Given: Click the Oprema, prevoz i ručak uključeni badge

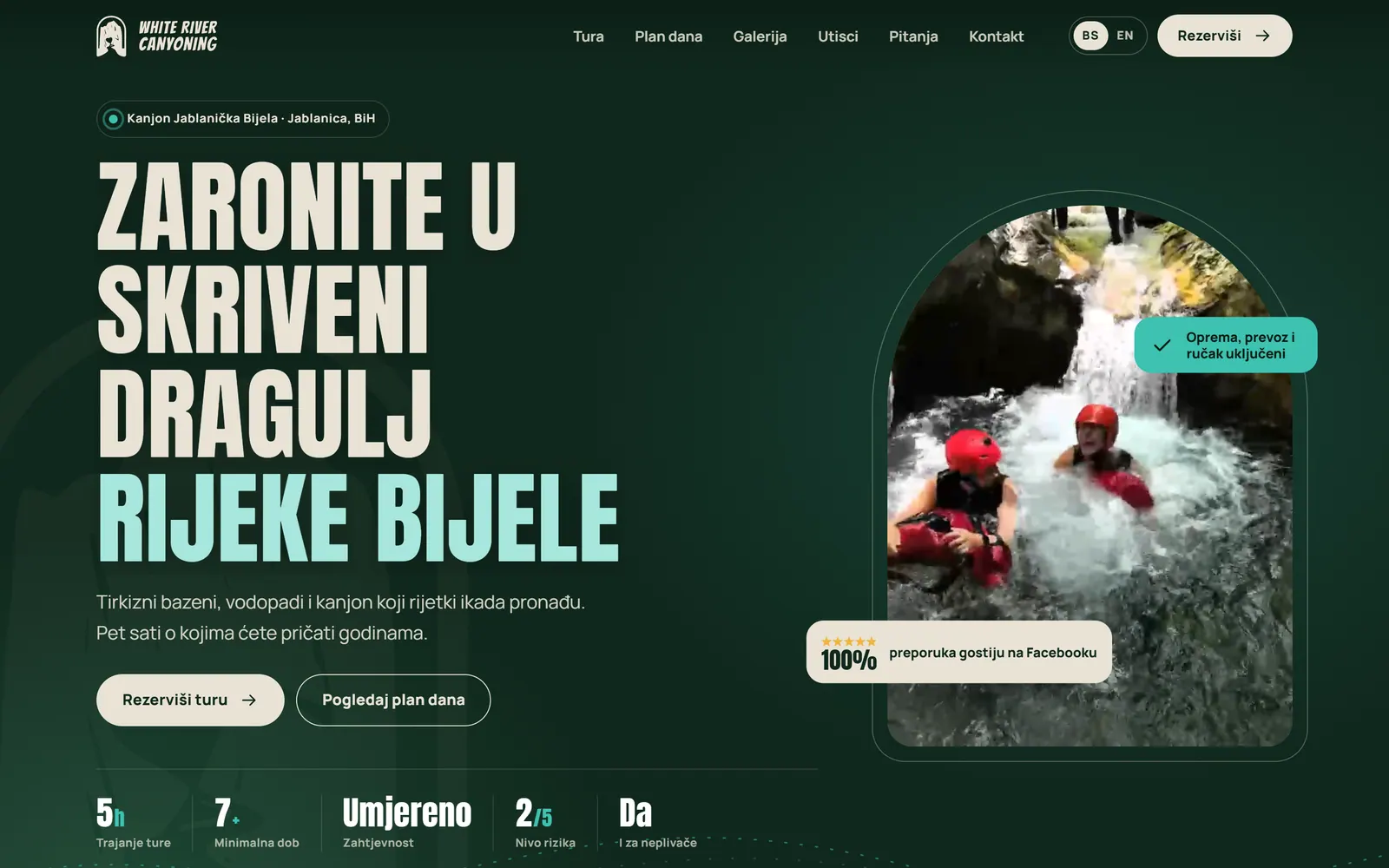Looking at the screenshot, I should pyautogui.click(x=1226, y=345).
